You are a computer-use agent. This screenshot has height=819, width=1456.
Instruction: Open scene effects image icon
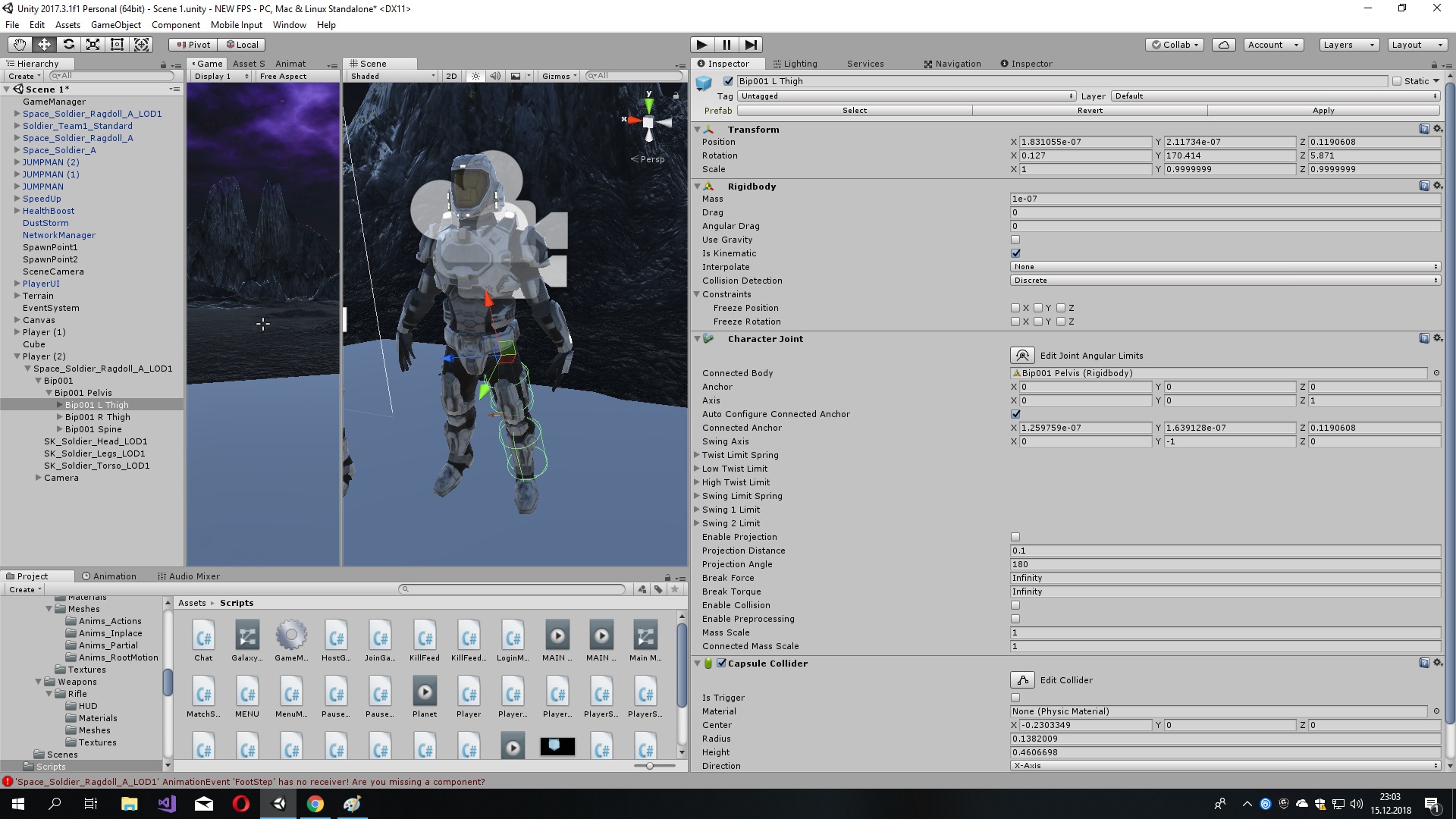[516, 76]
